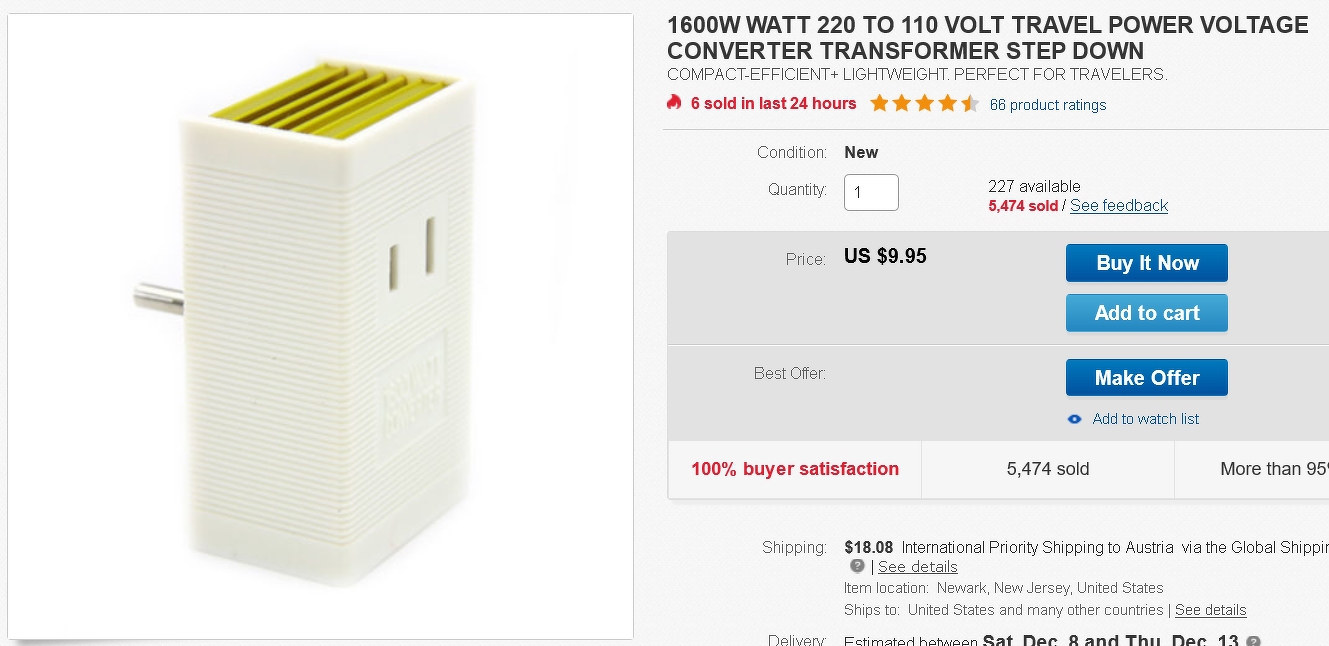Click the shipping help question mark icon
The height and width of the screenshot is (646, 1329).
[x=857, y=566]
